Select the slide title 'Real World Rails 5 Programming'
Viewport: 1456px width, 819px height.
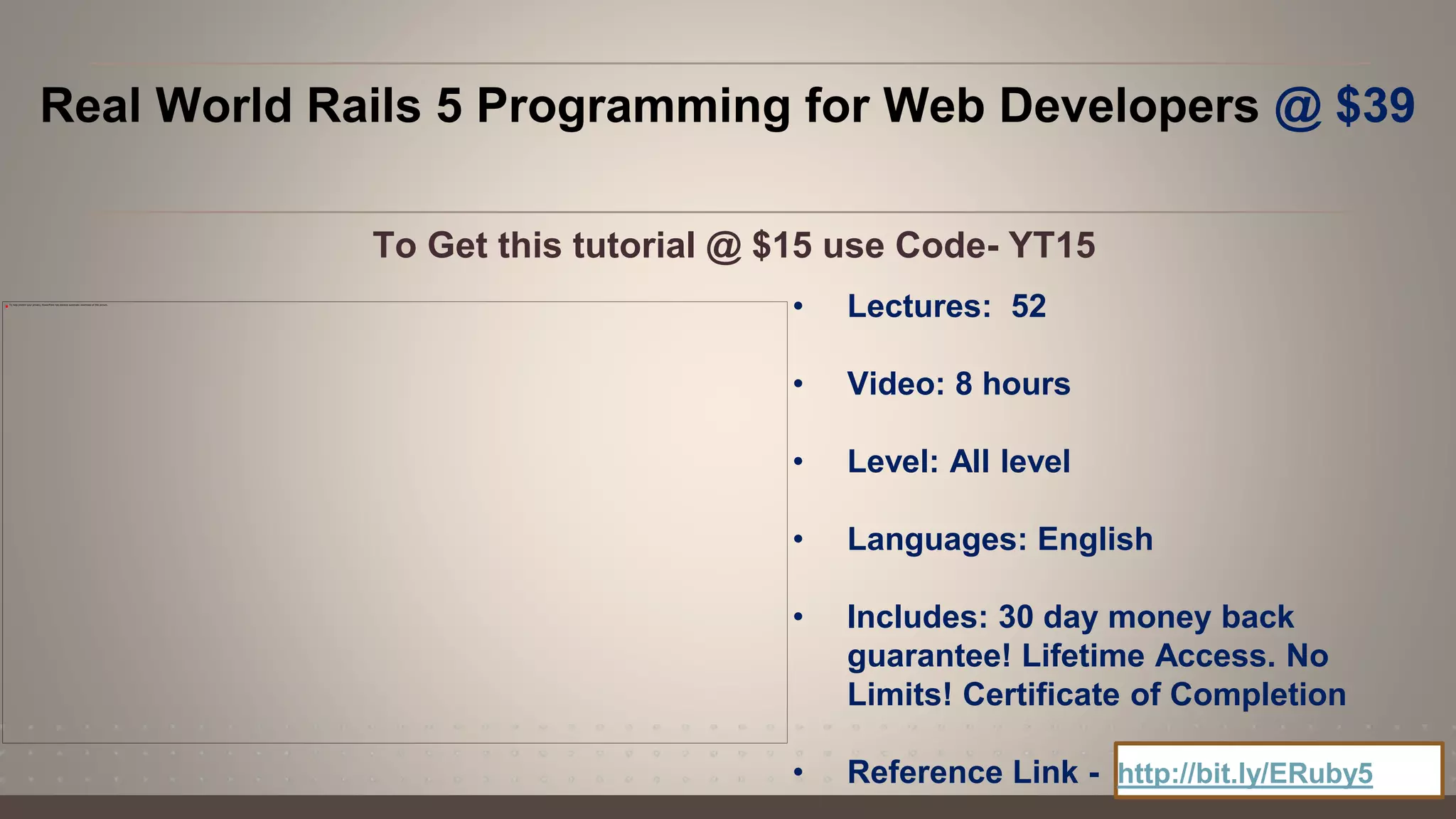[x=415, y=106]
